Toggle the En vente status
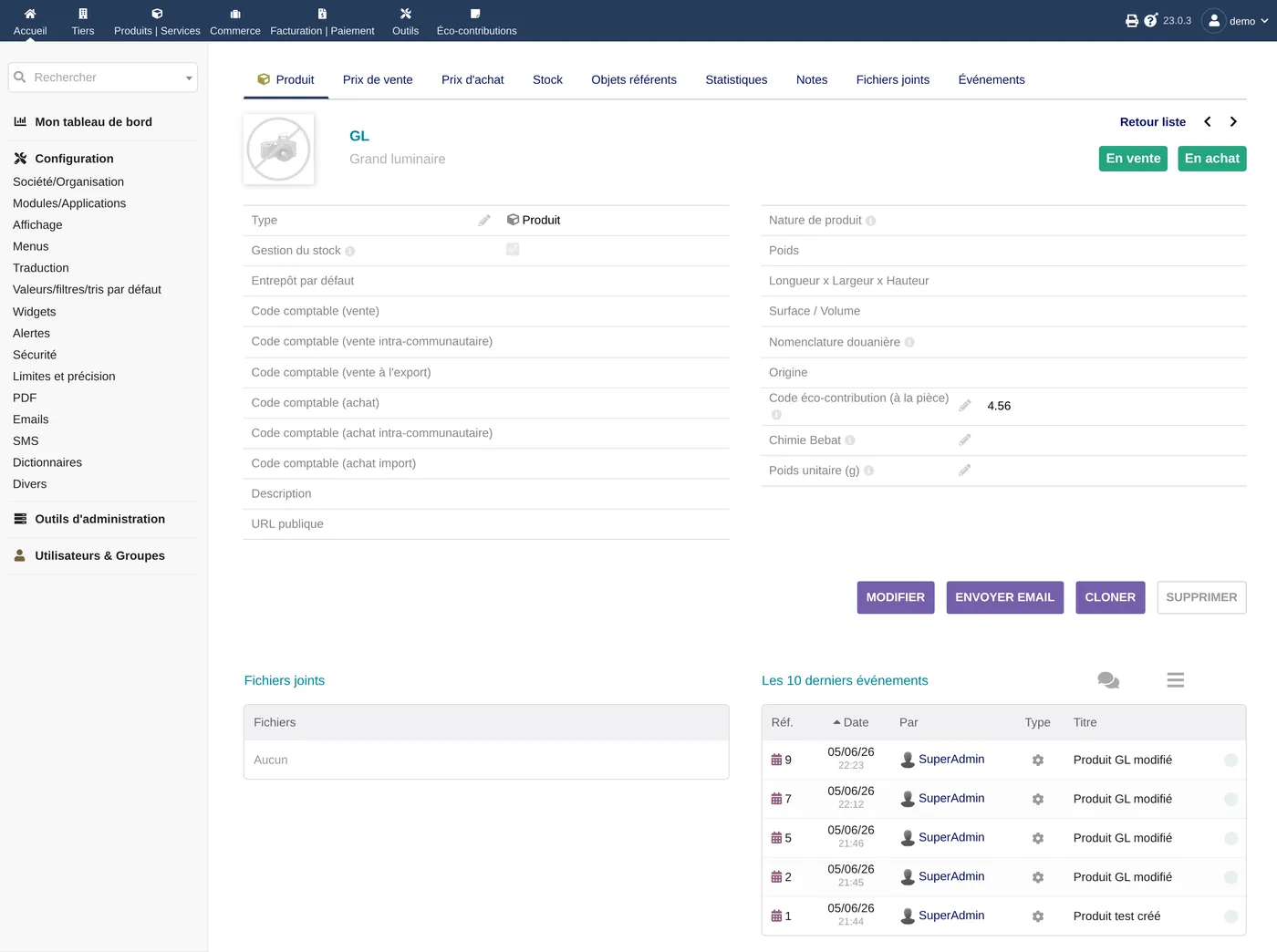 coord(1133,159)
